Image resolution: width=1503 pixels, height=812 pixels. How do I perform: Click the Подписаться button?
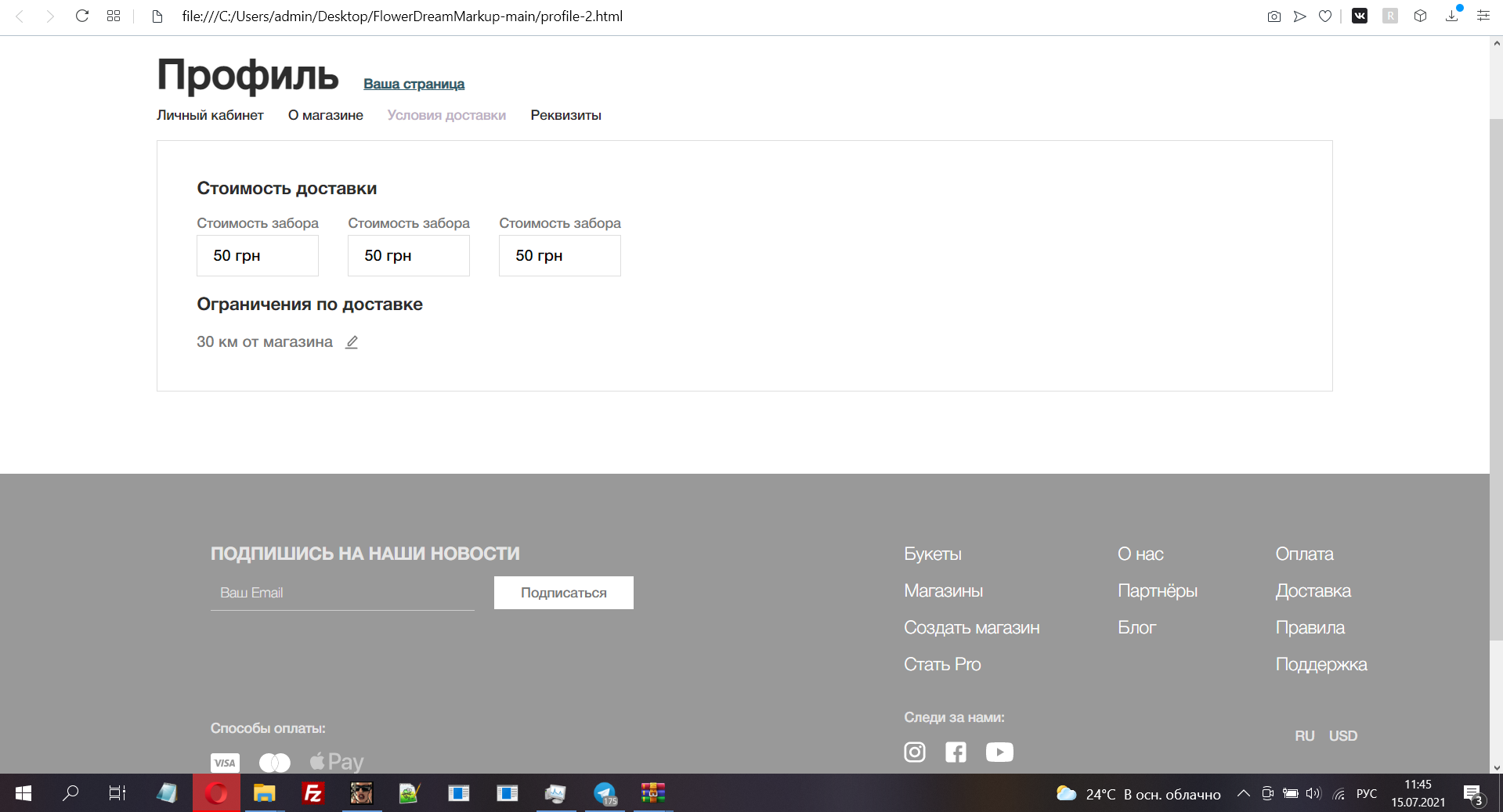[564, 593]
